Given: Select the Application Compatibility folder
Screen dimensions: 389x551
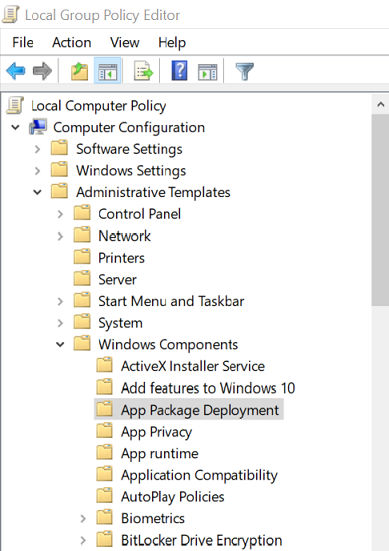Looking at the screenshot, I should coord(199,475).
